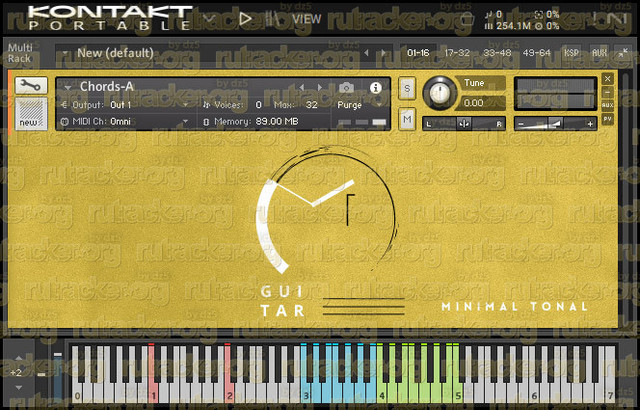Viewport: 640px width, 410px height.
Task: Open the MIDI Ch Omni dropdown
Action: (186, 122)
